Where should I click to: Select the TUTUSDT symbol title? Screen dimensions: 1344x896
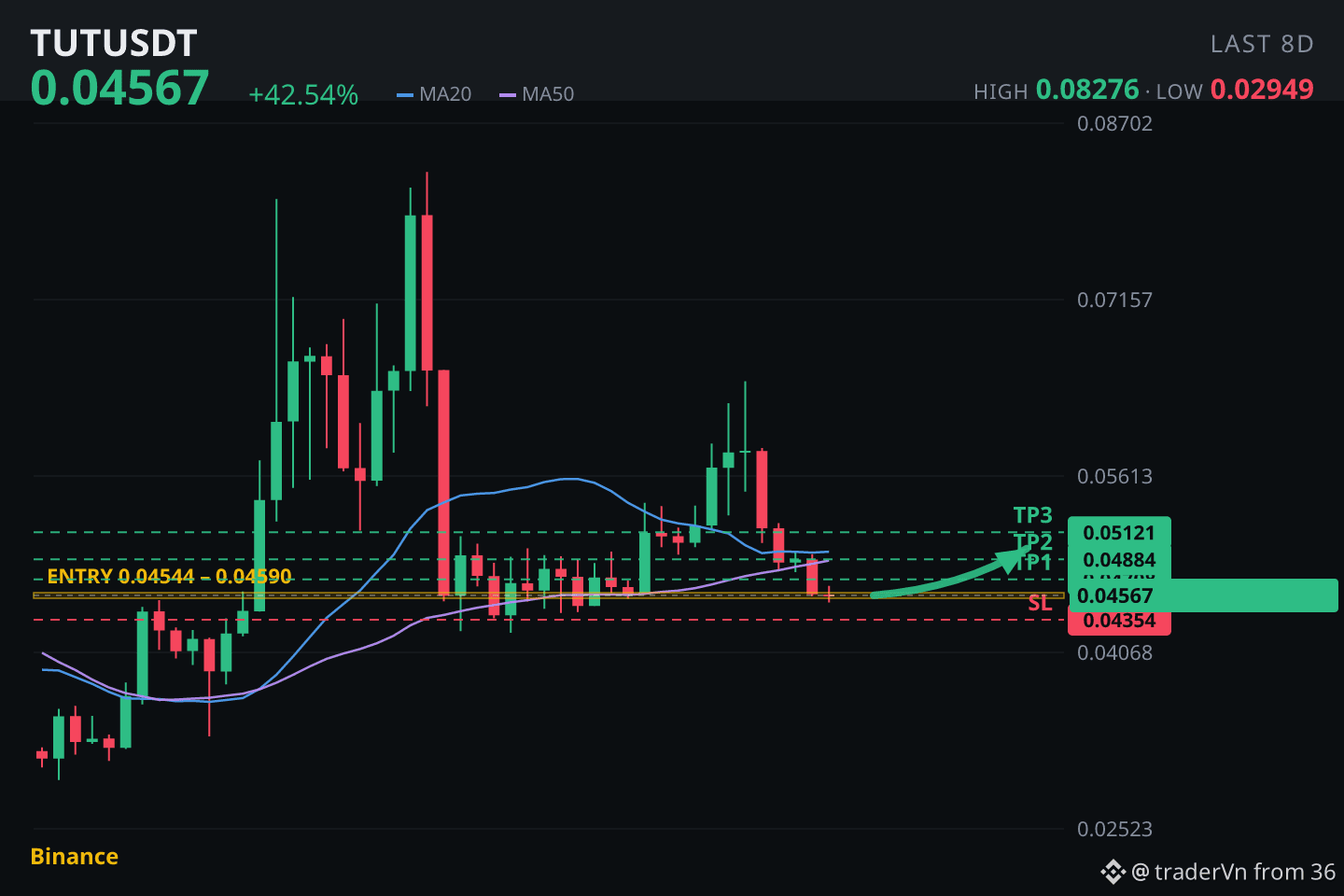point(114,43)
